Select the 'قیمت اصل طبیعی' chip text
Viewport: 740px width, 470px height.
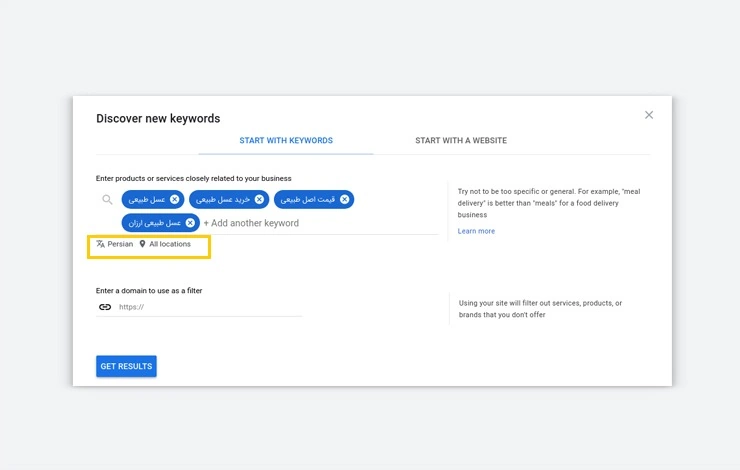tap(307, 199)
